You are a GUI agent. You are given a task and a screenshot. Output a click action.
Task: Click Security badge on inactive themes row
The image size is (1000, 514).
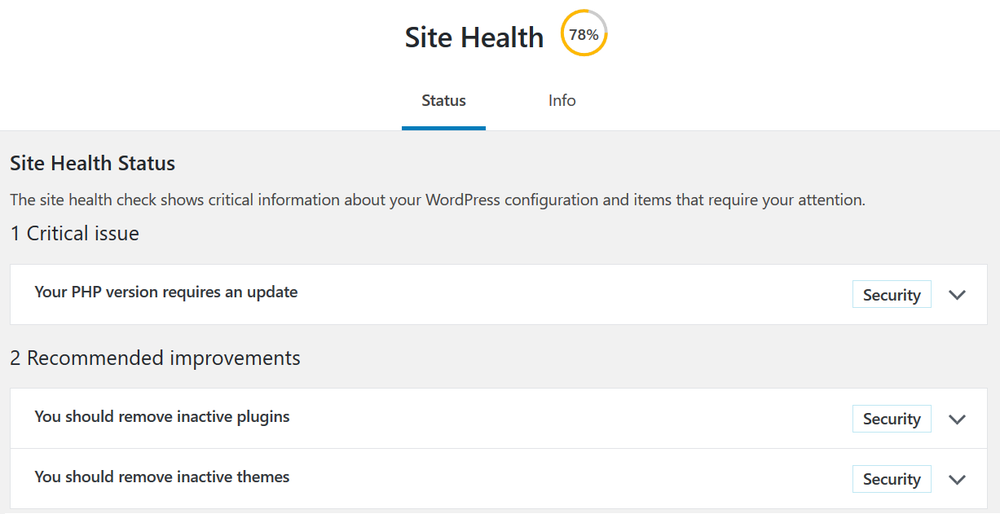[892, 479]
